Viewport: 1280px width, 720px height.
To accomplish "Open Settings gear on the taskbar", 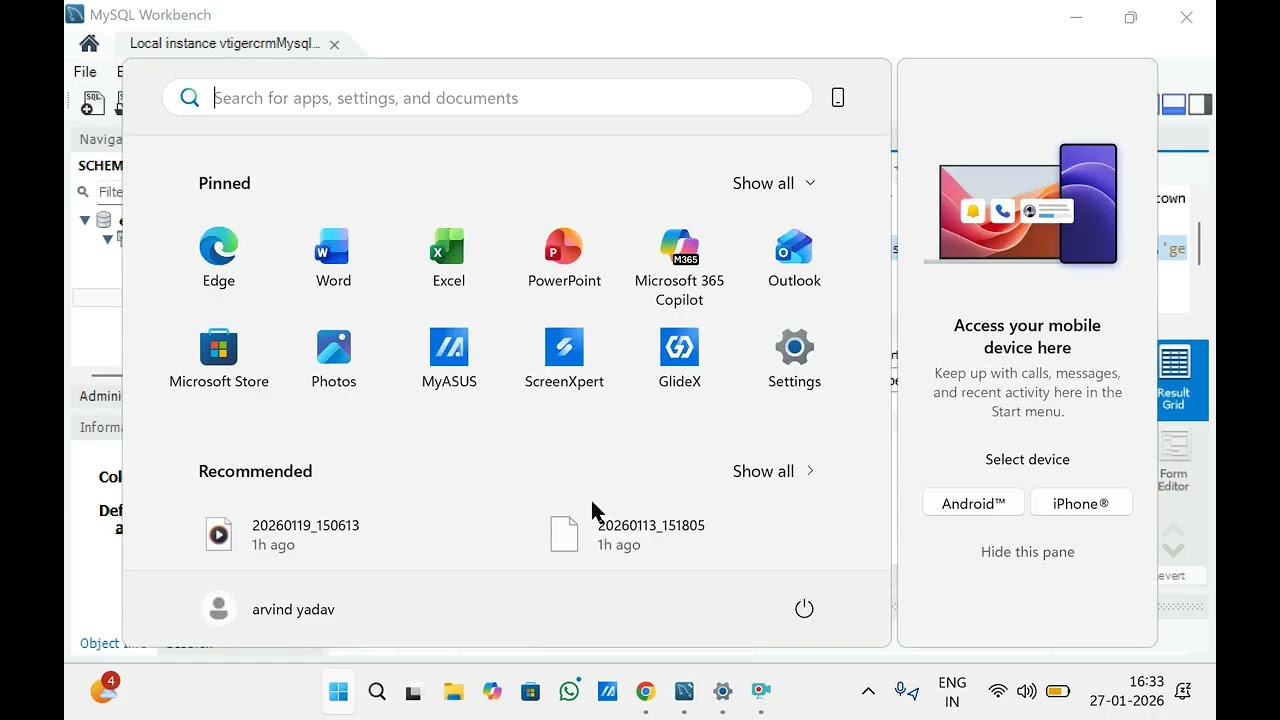I will click(x=723, y=691).
